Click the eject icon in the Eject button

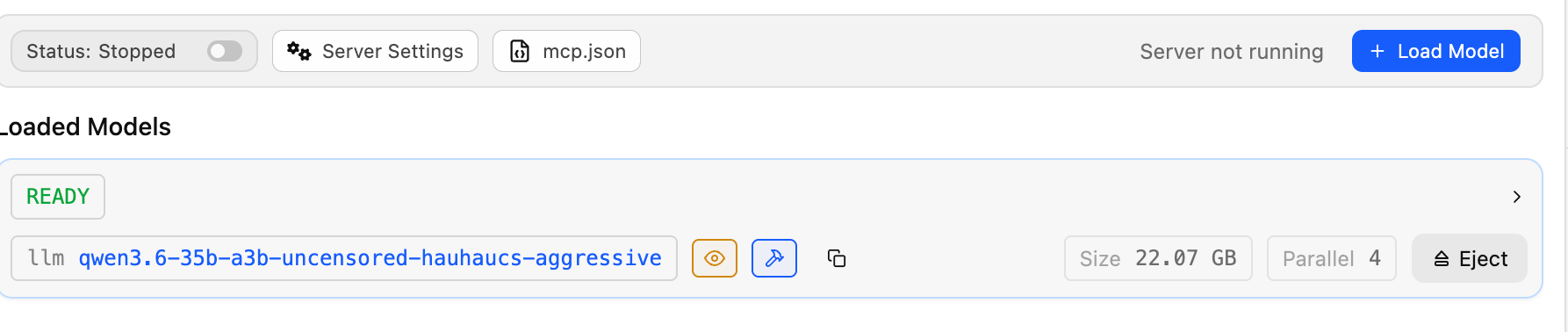click(1441, 258)
